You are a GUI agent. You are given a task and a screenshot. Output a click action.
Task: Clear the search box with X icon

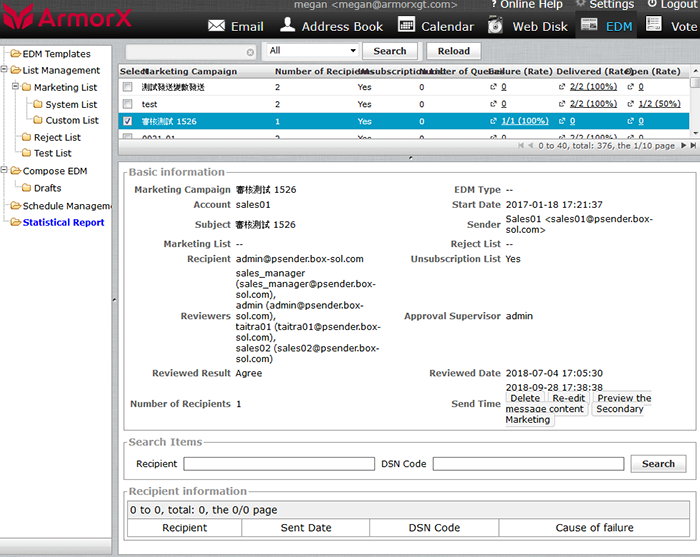(x=250, y=51)
